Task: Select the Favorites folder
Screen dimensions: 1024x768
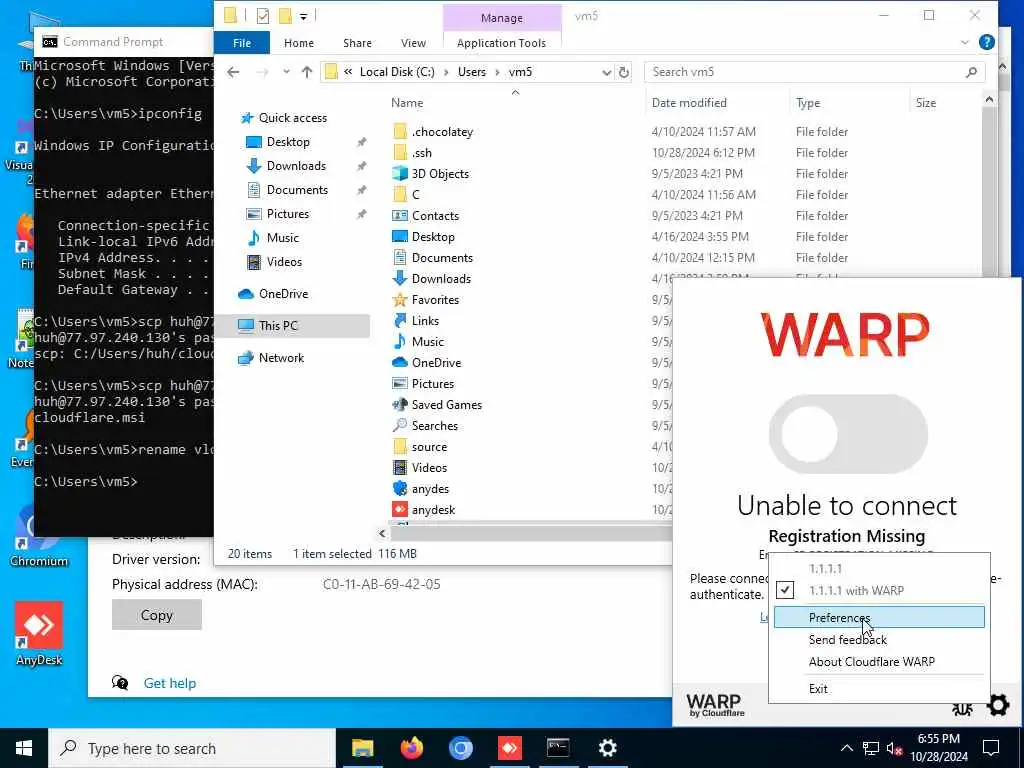Action: [435, 300]
